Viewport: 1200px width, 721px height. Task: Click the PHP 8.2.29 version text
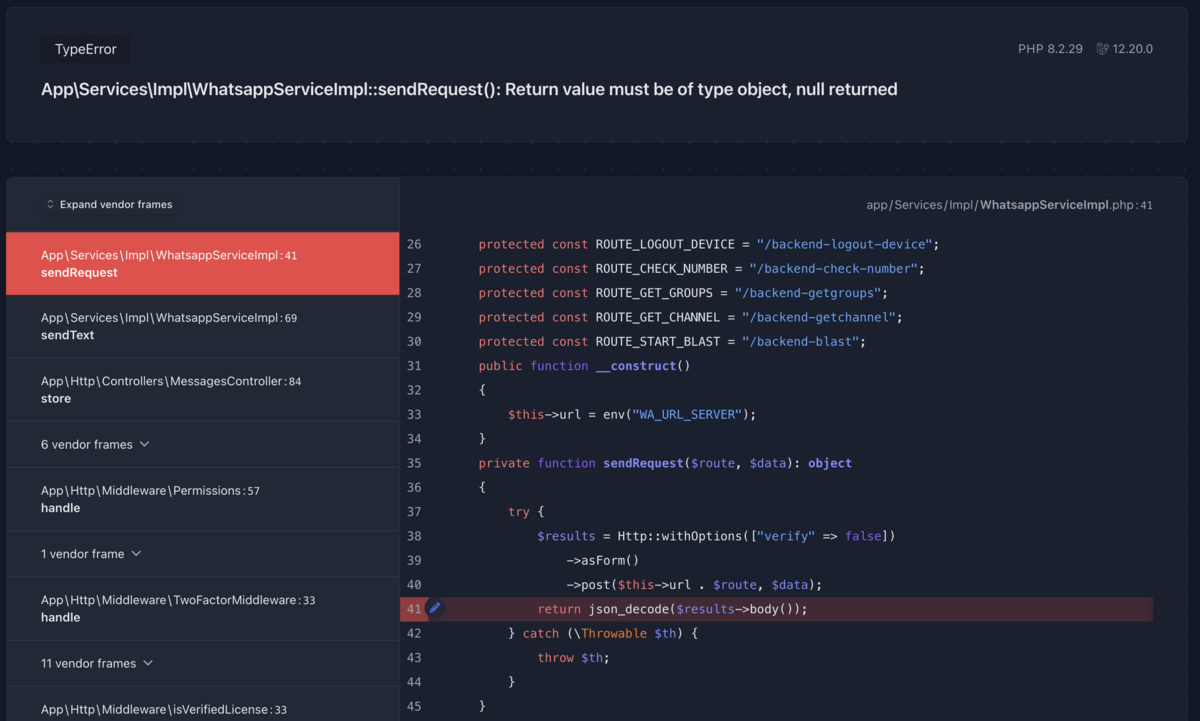point(1050,49)
